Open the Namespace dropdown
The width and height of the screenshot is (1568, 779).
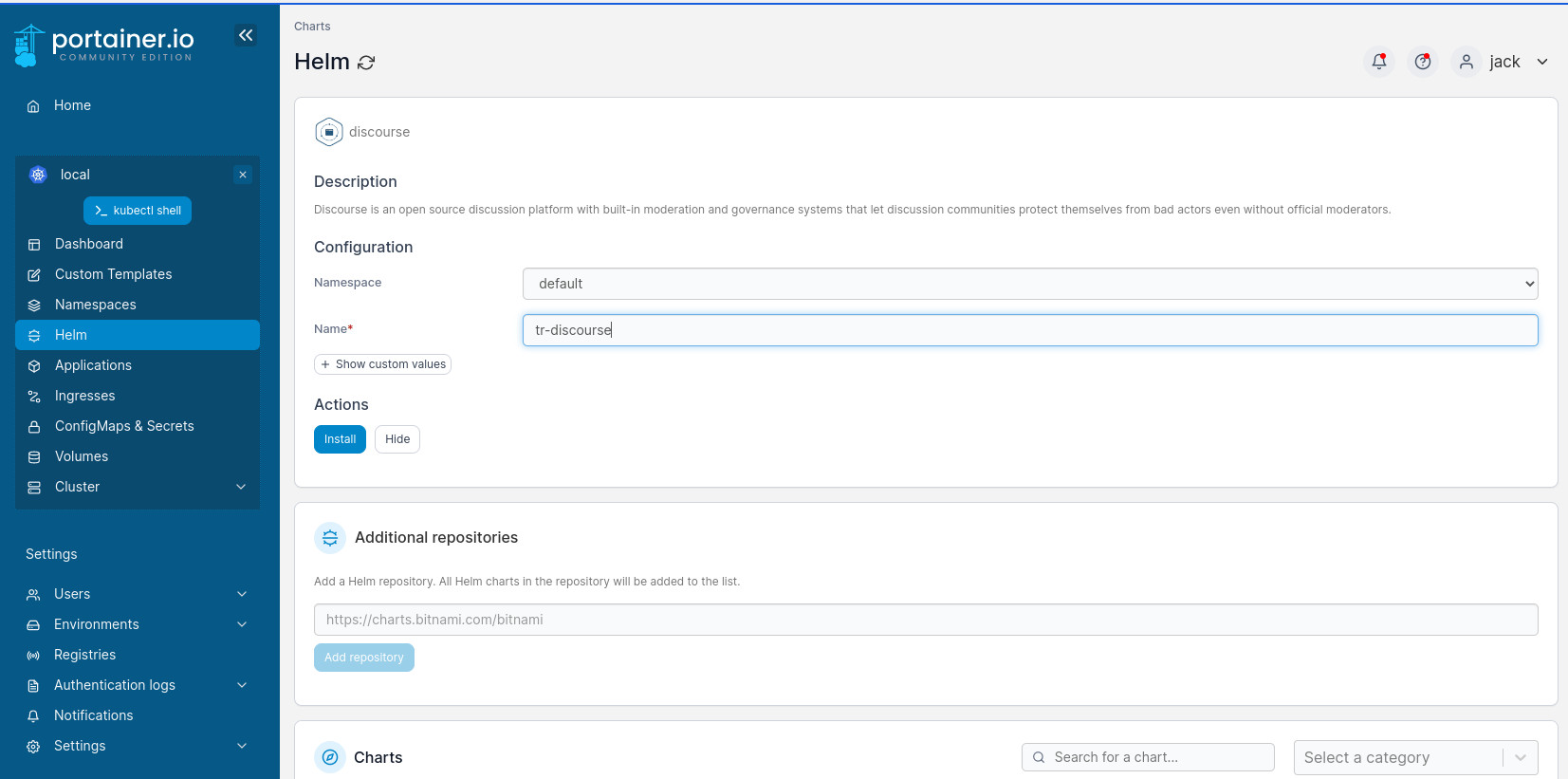pos(1029,284)
